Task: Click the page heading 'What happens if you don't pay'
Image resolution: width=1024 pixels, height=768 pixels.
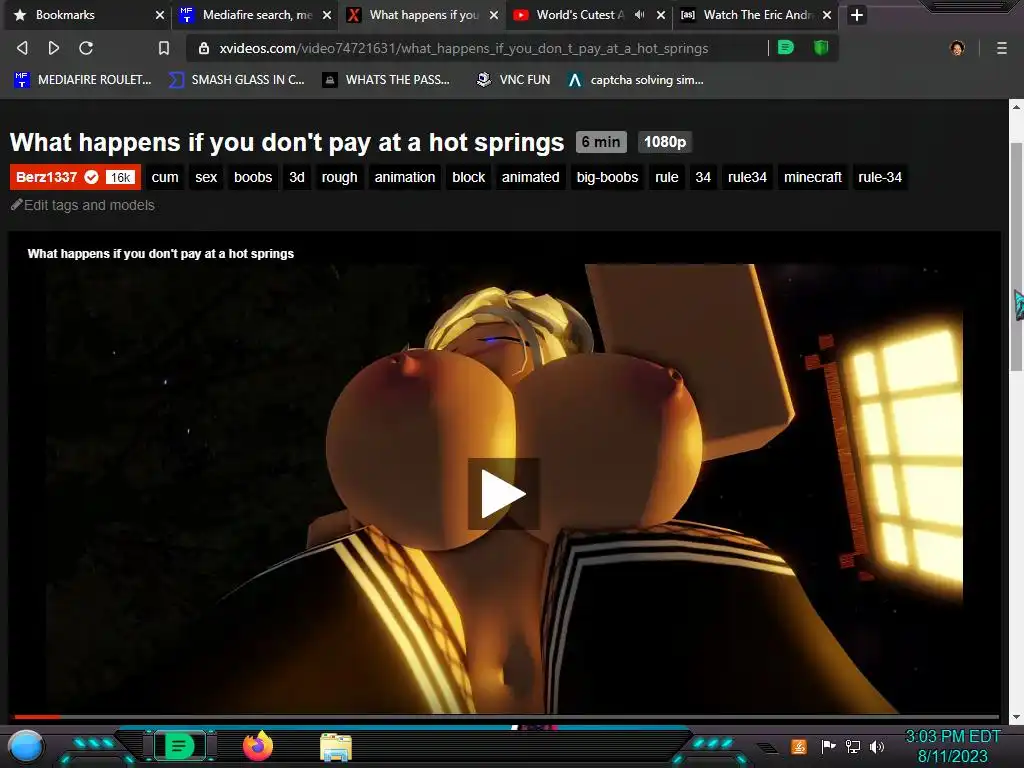Action: click(x=287, y=142)
